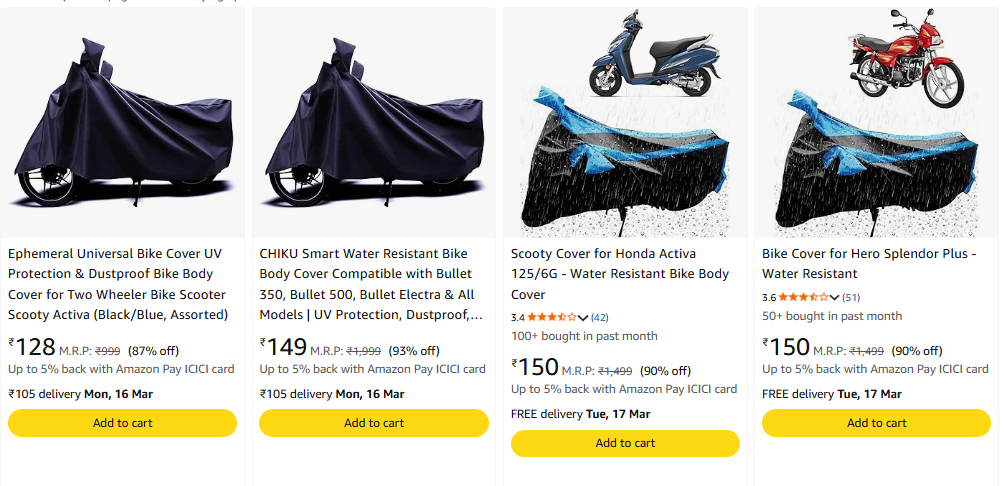The width and height of the screenshot is (1004, 486).
Task: Open the Ephemeral Universal Bike Cover image
Action: pos(123,122)
